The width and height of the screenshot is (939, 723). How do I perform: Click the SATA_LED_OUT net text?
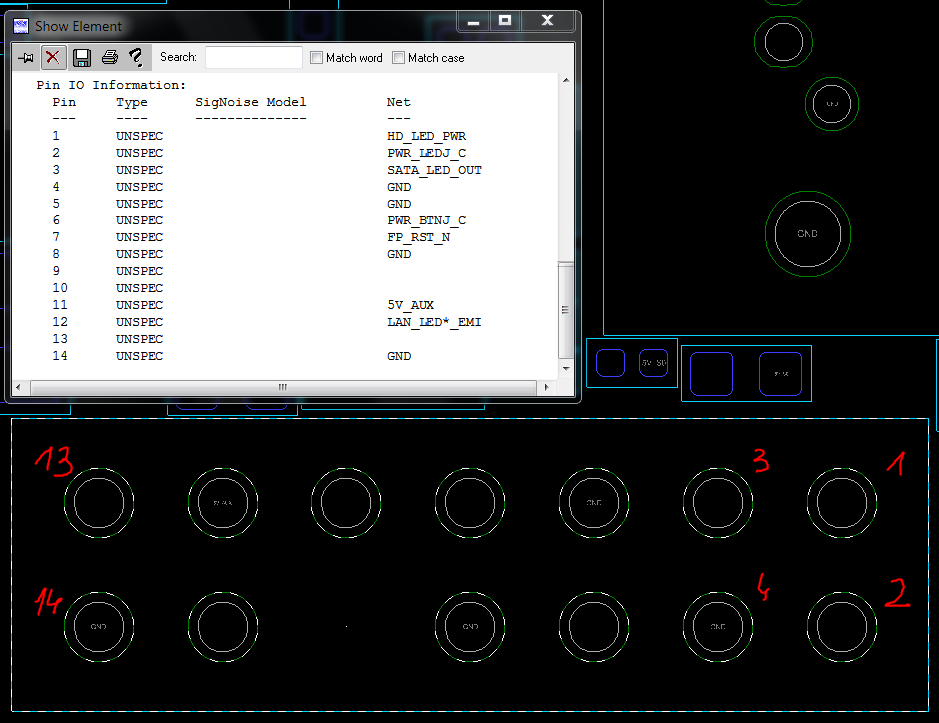tap(434, 170)
